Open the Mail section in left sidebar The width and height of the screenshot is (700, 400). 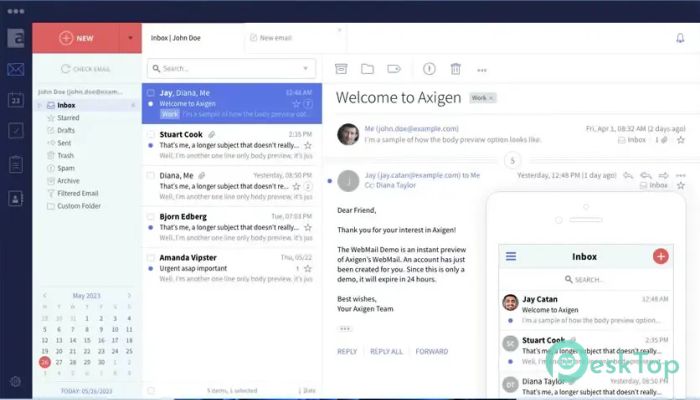coord(16,69)
